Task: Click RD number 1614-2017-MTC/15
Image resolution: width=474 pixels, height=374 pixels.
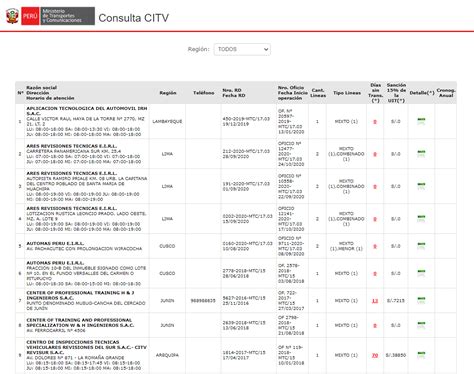Action: pos(244,352)
